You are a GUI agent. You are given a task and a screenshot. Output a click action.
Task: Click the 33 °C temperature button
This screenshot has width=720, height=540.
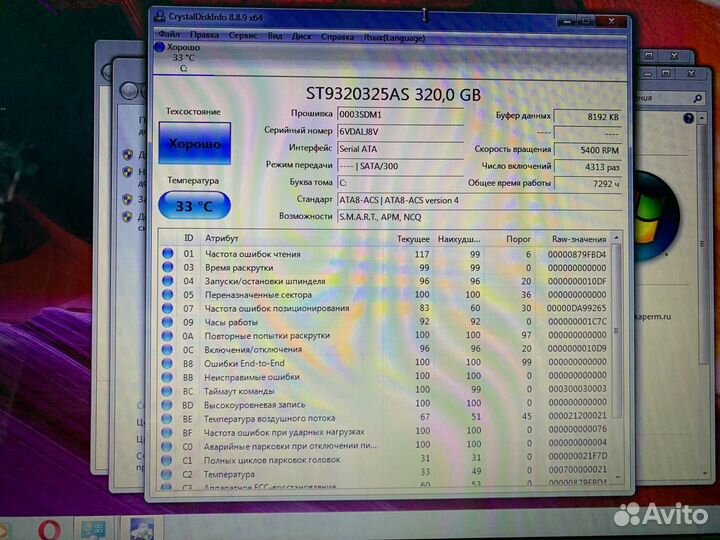[194, 206]
